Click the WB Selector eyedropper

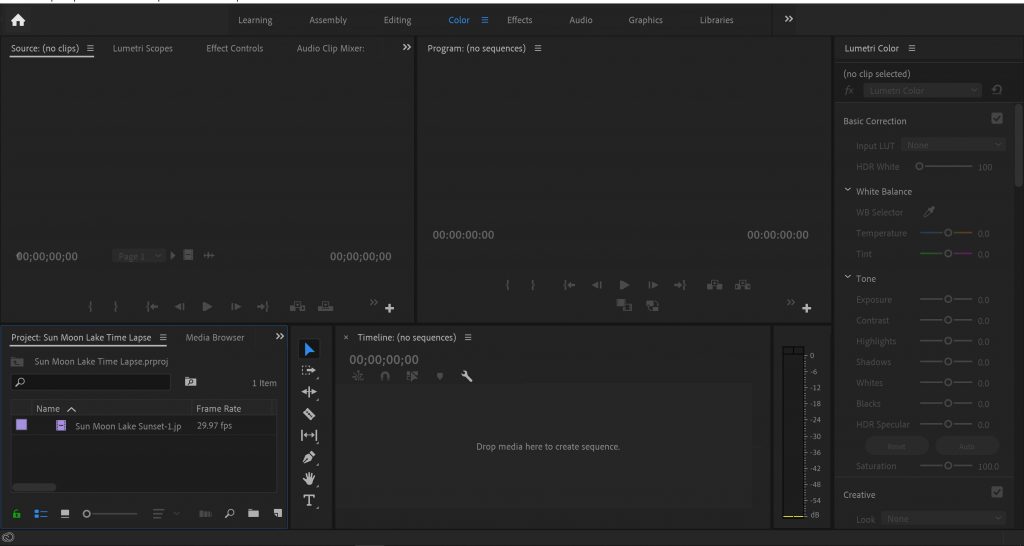pyautogui.click(x=929, y=212)
